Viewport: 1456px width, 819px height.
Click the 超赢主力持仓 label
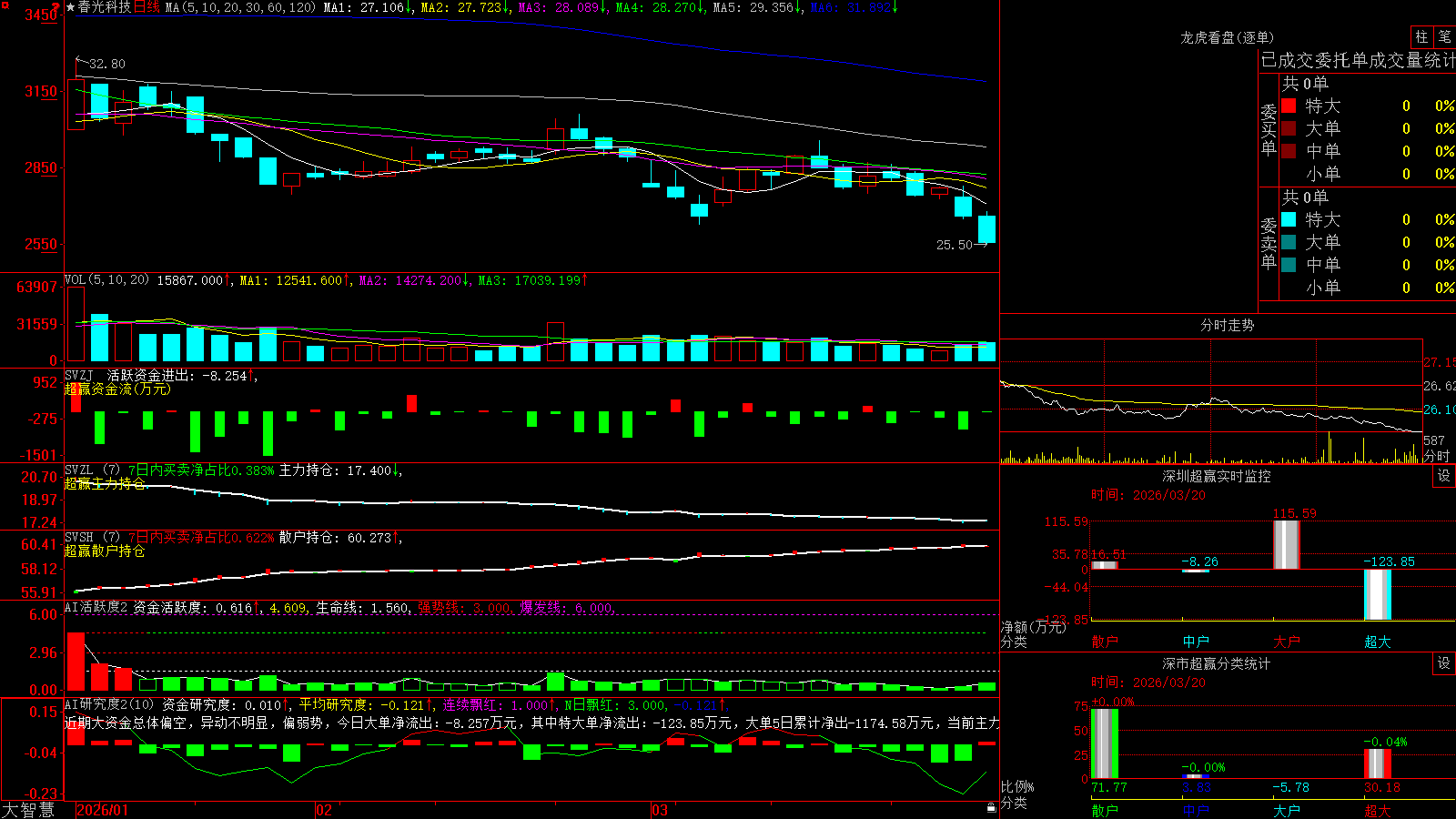pyautogui.click(x=105, y=483)
